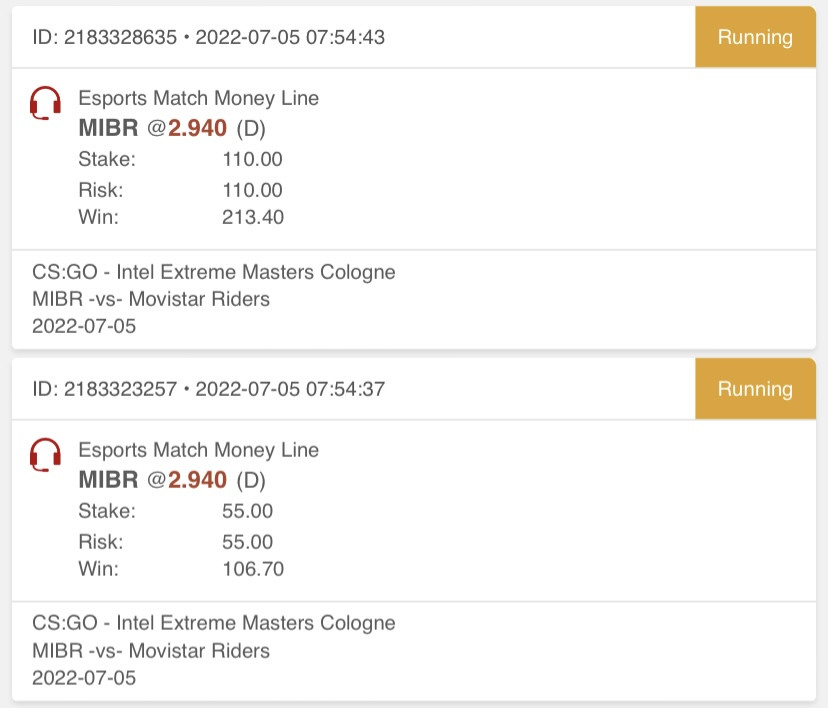Click Esports Match Money Line label on second bet

coord(199,450)
